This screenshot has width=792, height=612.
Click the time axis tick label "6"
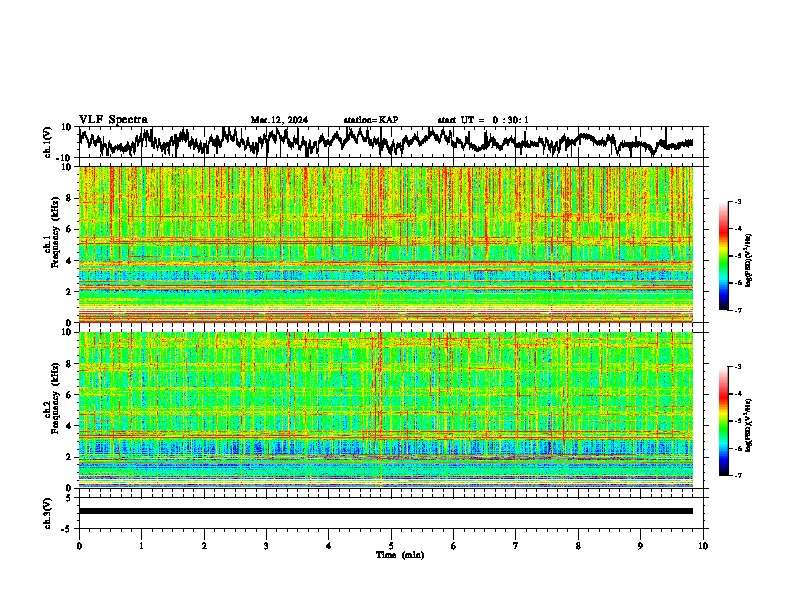pos(454,546)
